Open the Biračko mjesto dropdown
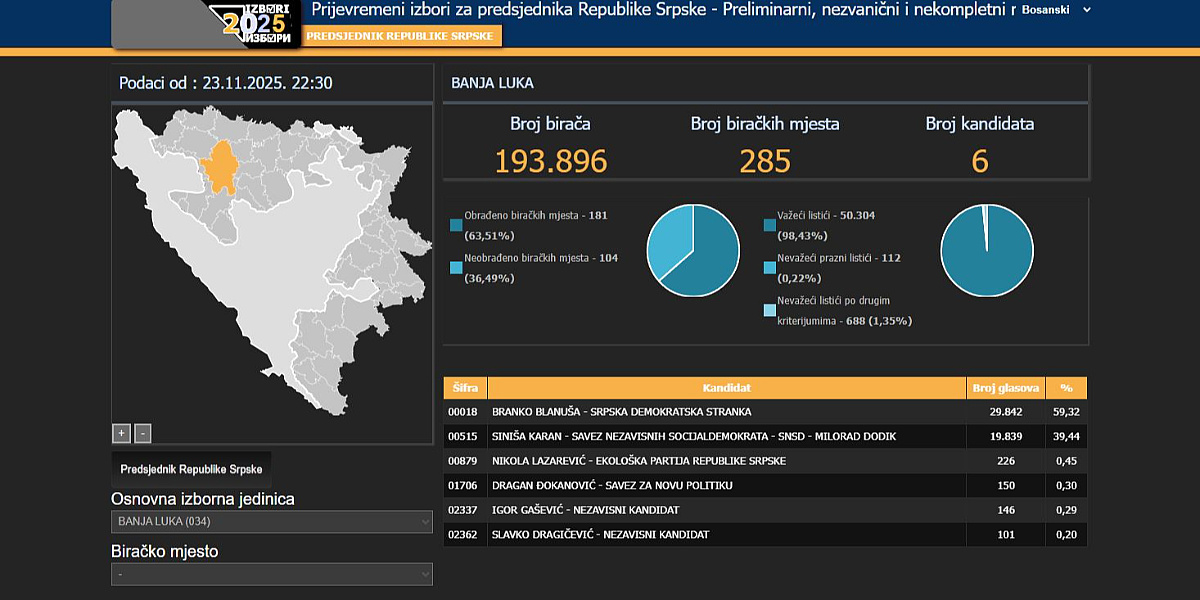This screenshot has width=1200, height=600. 271,574
